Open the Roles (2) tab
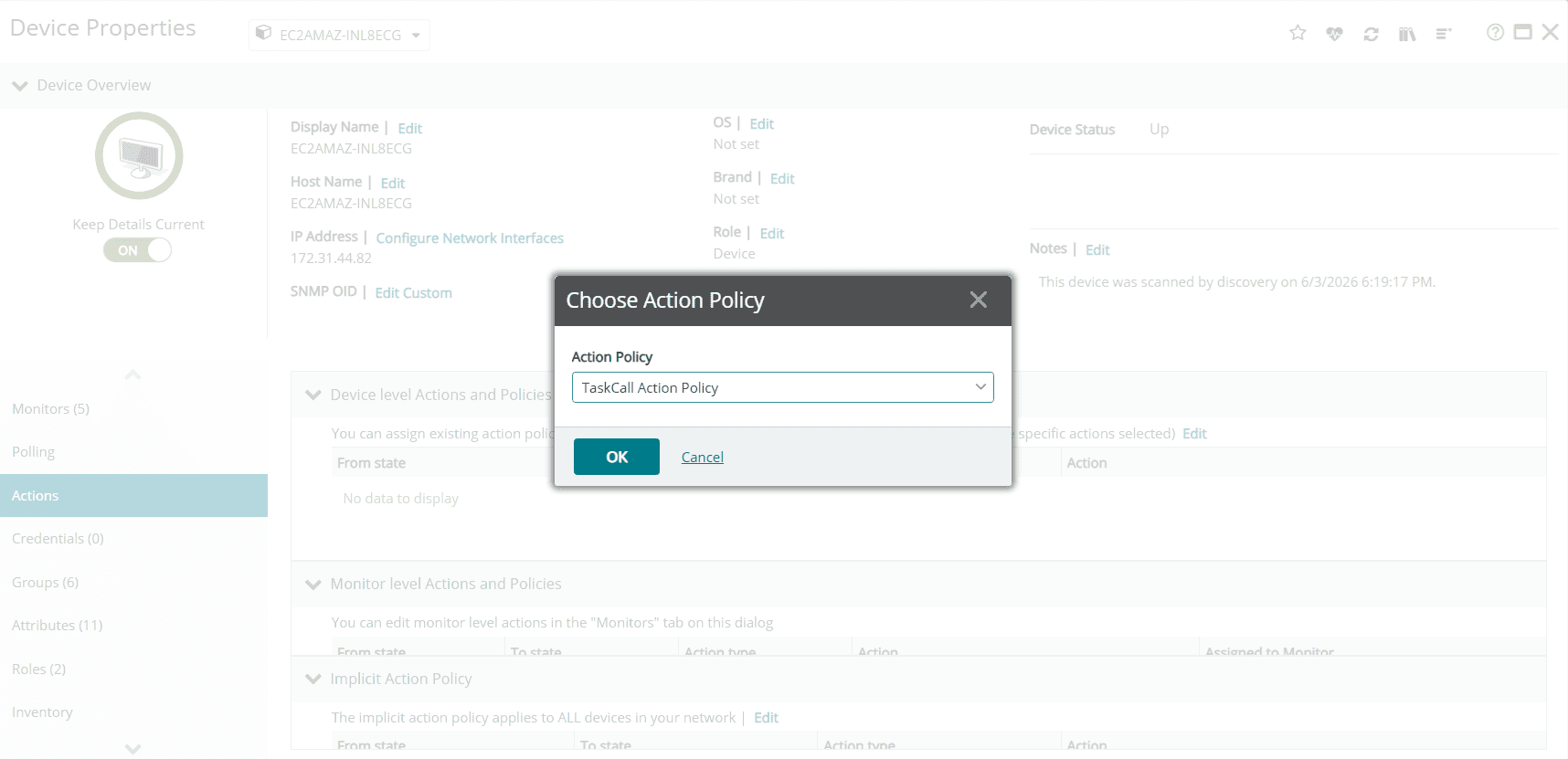Viewport: 1568px width, 759px height. click(x=133, y=669)
